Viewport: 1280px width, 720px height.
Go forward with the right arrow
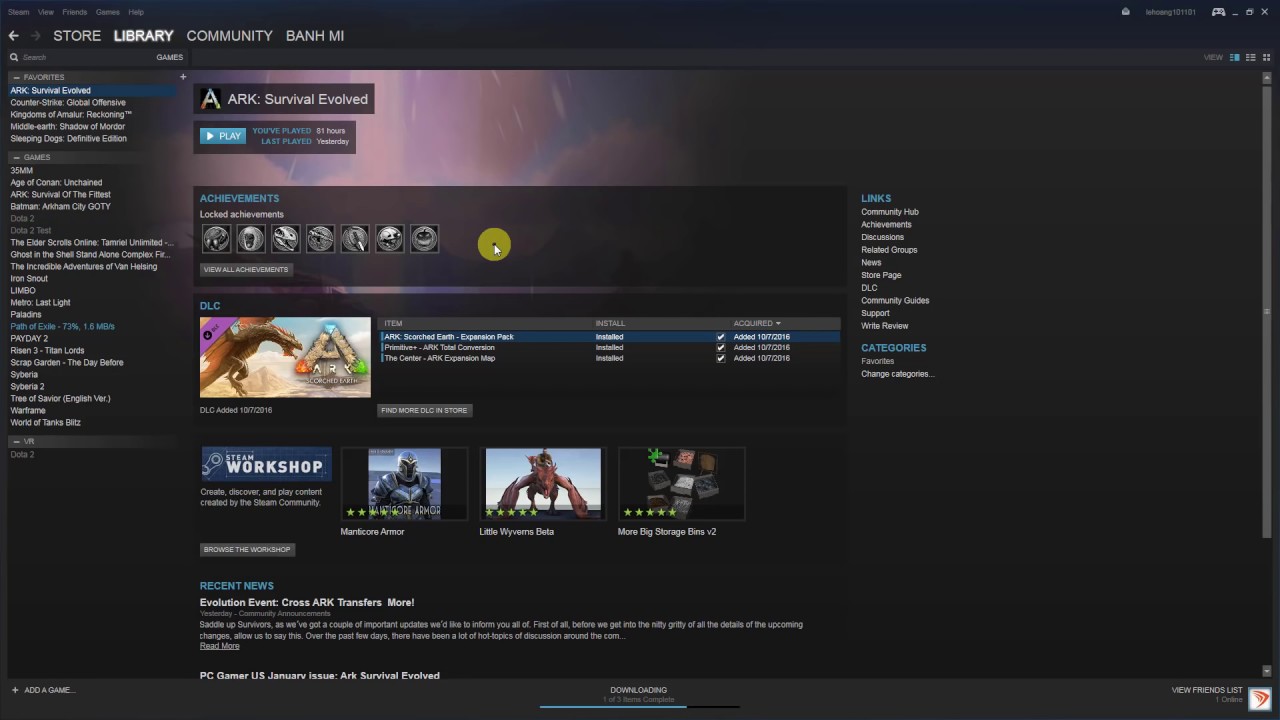[36, 36]
